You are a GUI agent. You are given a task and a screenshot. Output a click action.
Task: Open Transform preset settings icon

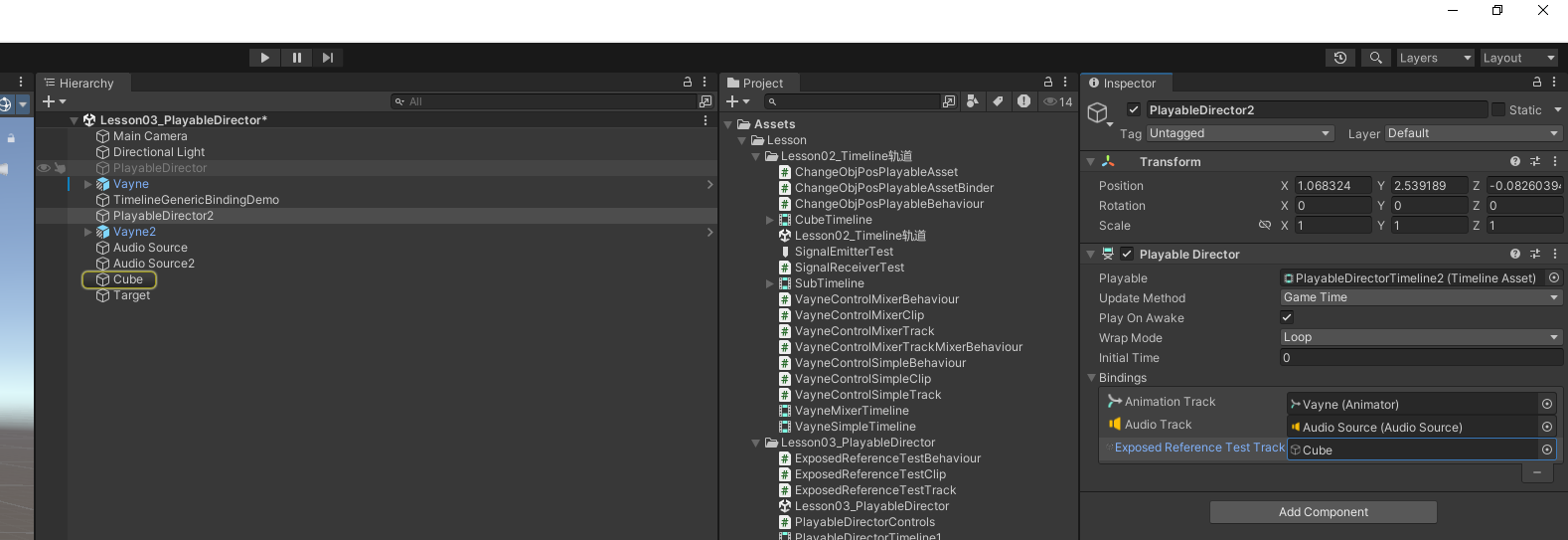pyautogui.click(x=1534, y=161)
